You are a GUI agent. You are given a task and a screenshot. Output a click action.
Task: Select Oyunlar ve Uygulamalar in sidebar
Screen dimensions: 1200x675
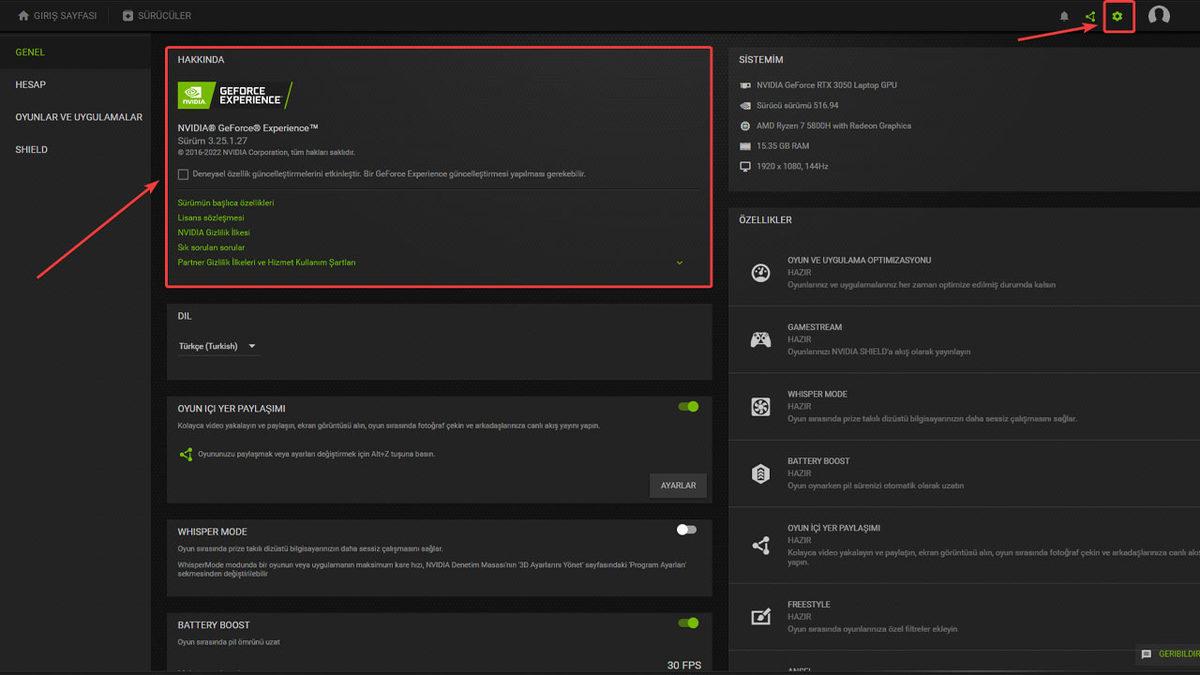pos(79,117)
